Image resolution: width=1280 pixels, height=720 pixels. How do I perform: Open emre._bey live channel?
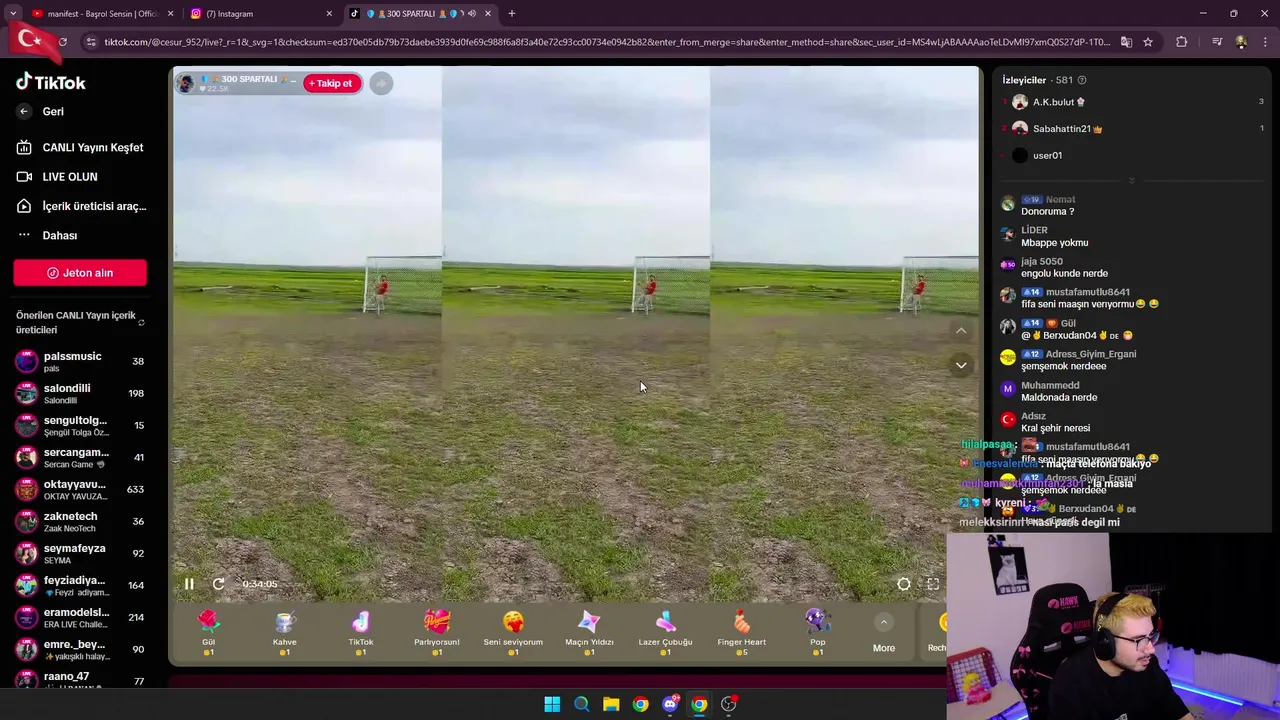(x=80, y=649)
